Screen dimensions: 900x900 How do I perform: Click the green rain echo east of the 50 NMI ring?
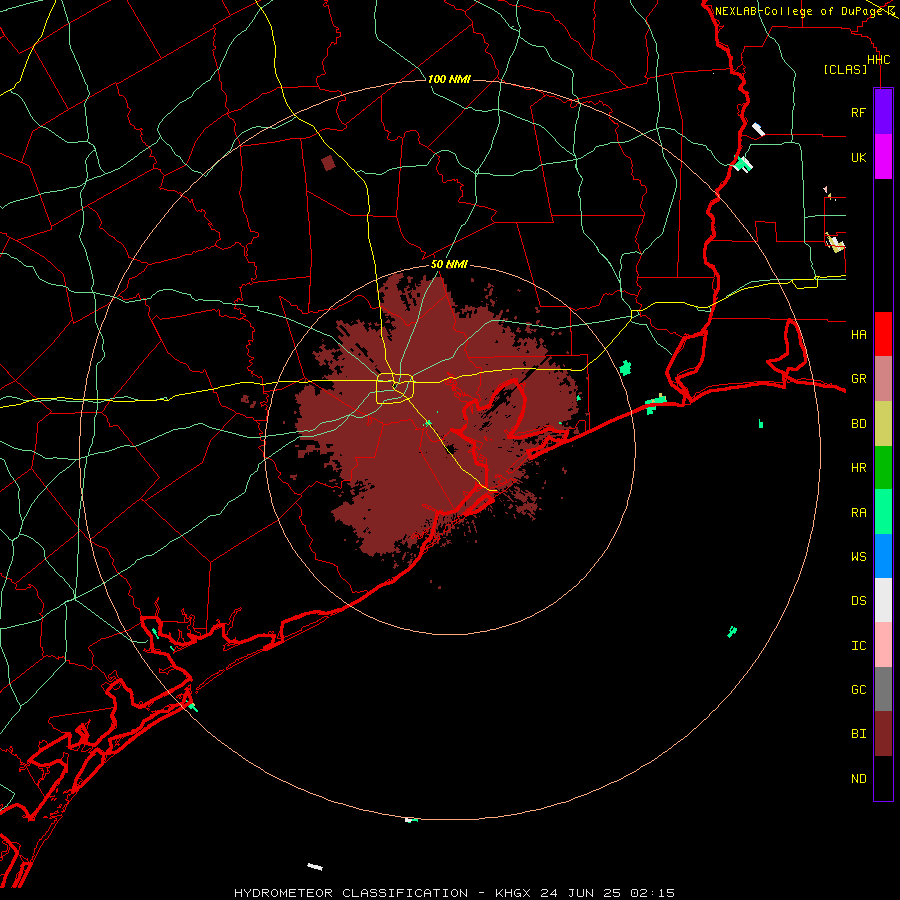(x=626, y=368)
